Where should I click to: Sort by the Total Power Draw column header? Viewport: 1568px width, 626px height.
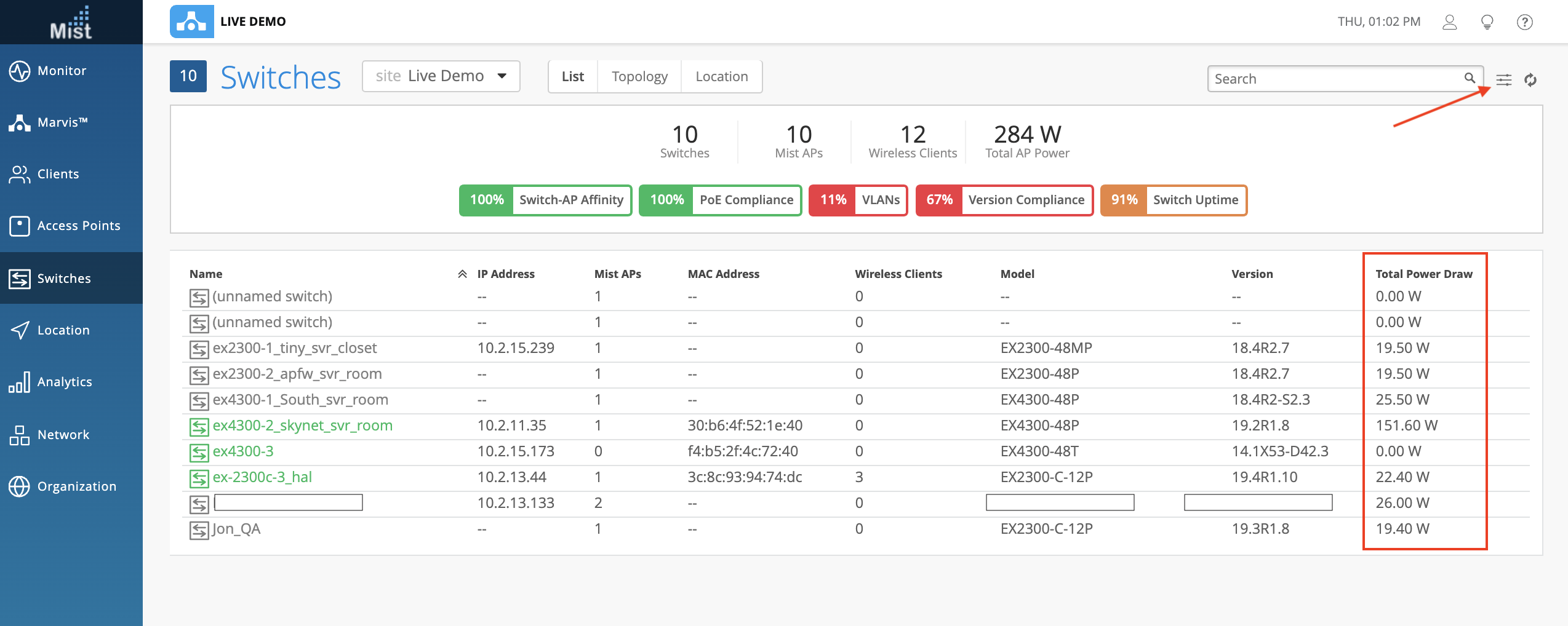(x=1423, y=274)
